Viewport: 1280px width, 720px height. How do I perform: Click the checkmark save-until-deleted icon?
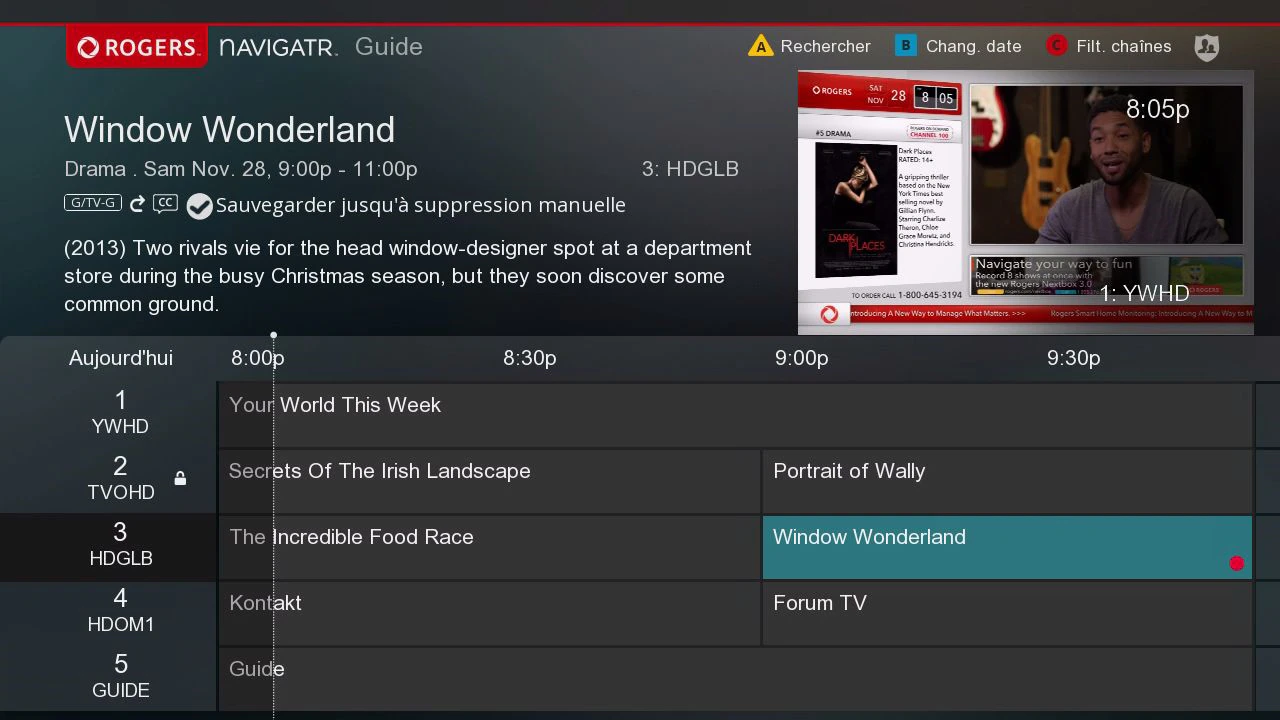[x=200, y=206]
